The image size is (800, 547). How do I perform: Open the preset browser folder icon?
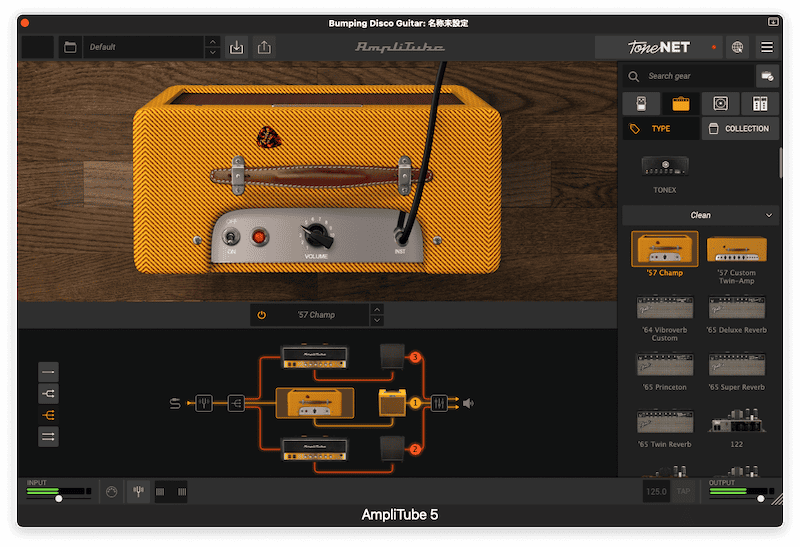point(70,47)
